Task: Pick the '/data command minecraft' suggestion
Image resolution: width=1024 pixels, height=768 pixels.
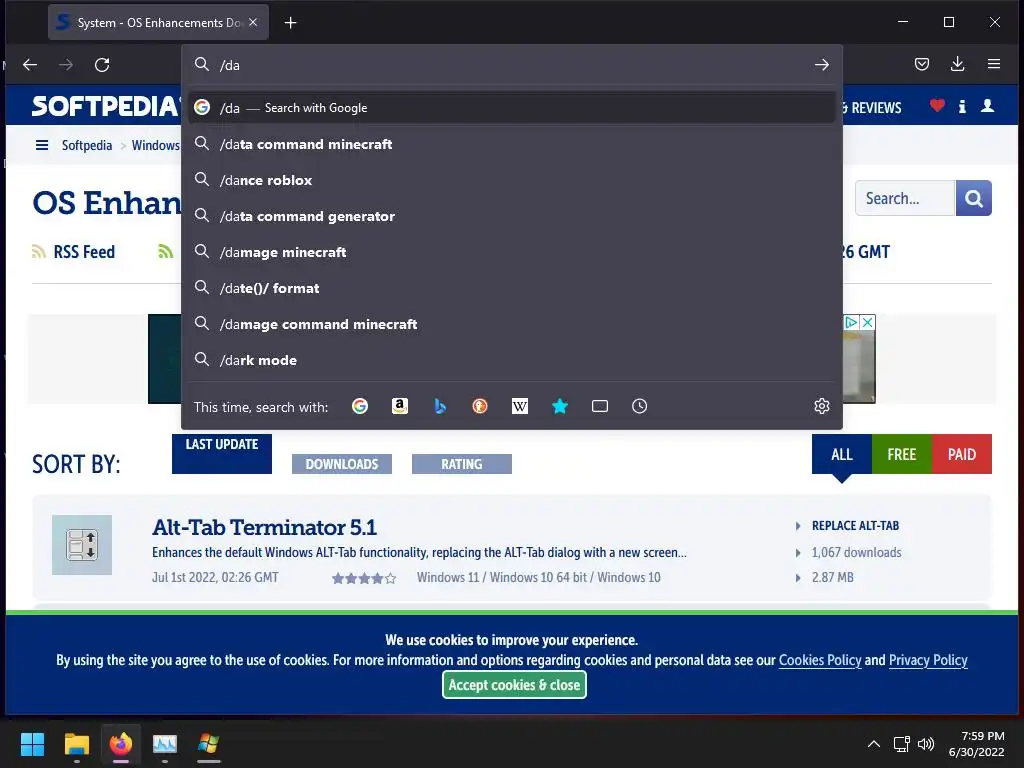Action: [512, 144]
